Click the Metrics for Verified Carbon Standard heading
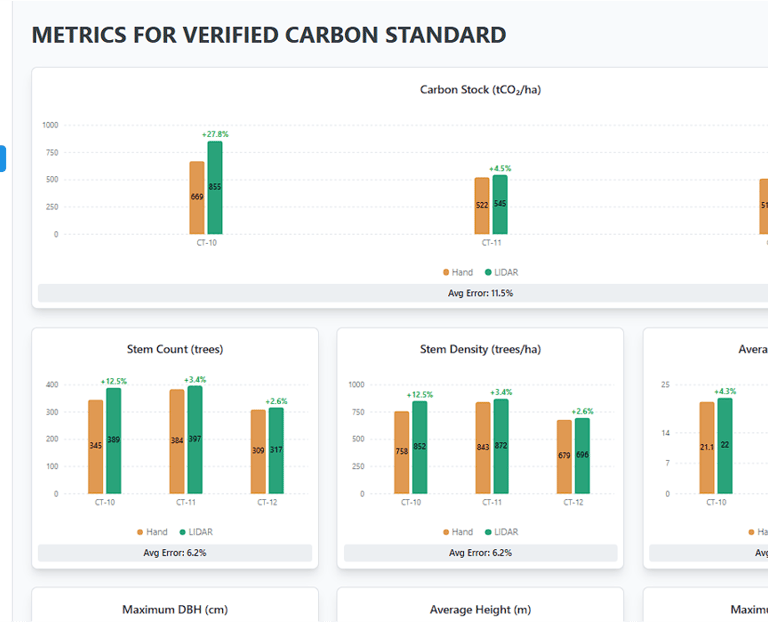 [x=269, y=35]
